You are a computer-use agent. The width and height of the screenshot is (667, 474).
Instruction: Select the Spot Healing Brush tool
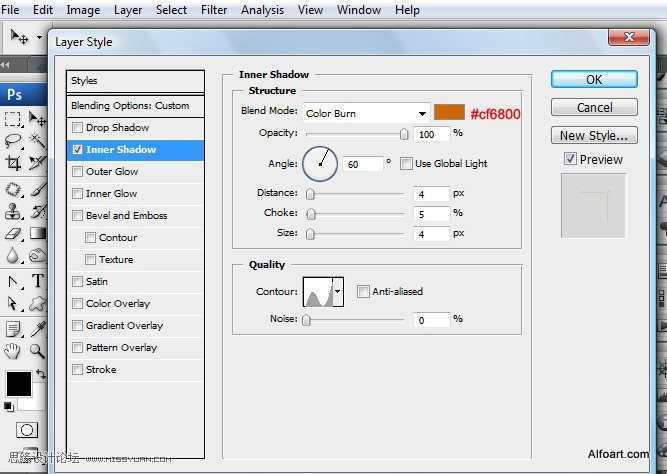[13, 190]
